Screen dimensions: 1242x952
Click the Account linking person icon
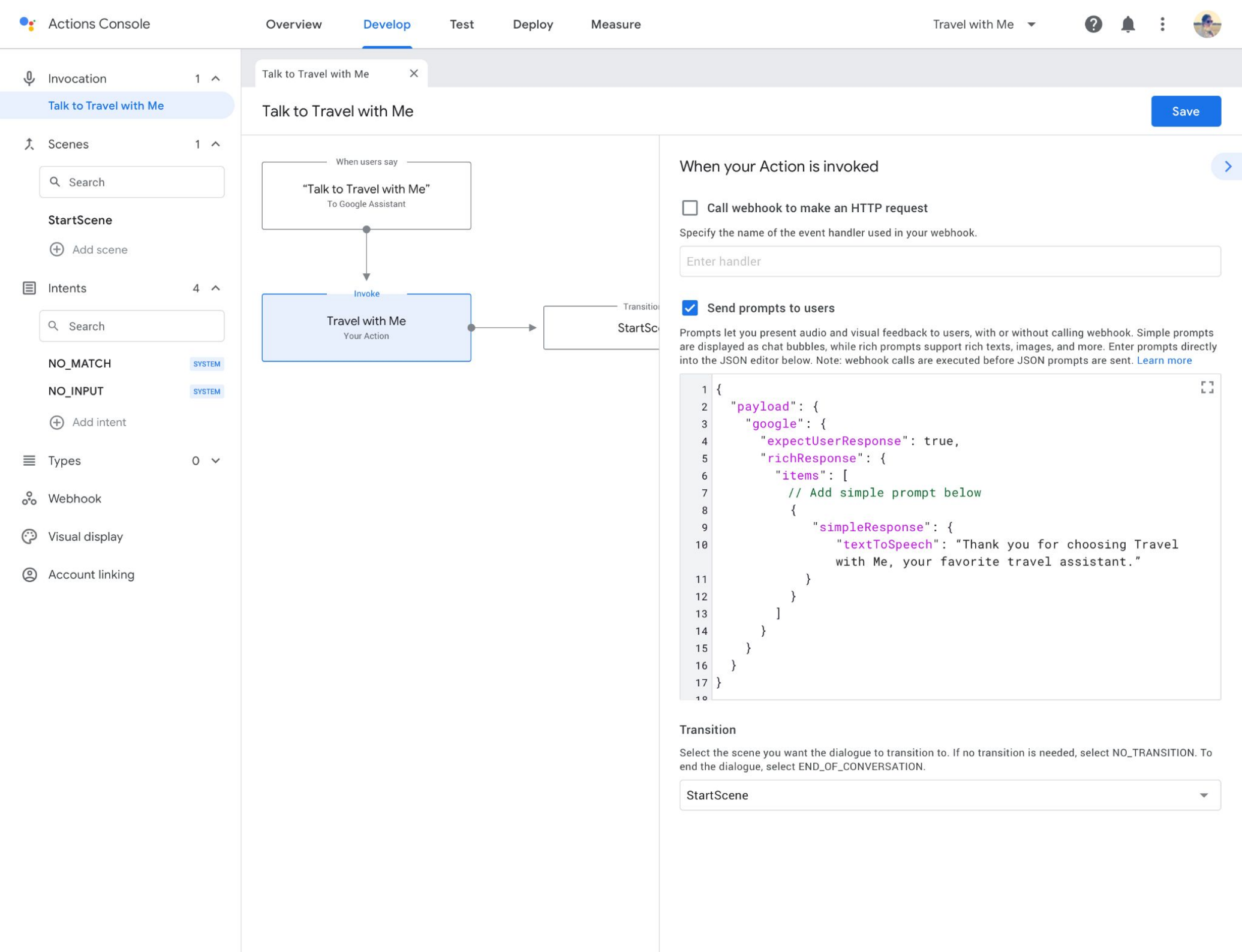(29, 575)
